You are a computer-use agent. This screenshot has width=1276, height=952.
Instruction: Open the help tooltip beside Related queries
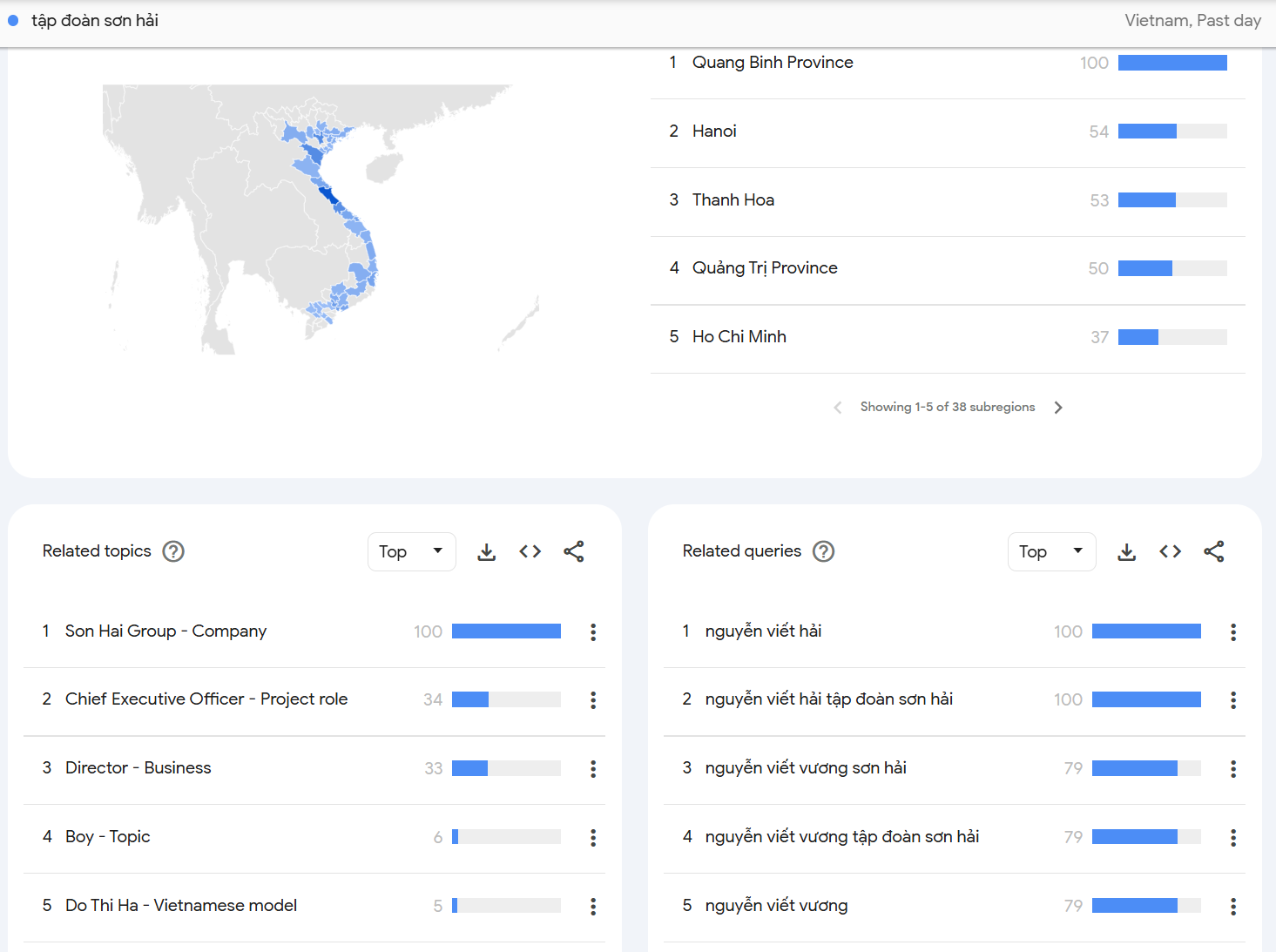(x=823, y=550)
